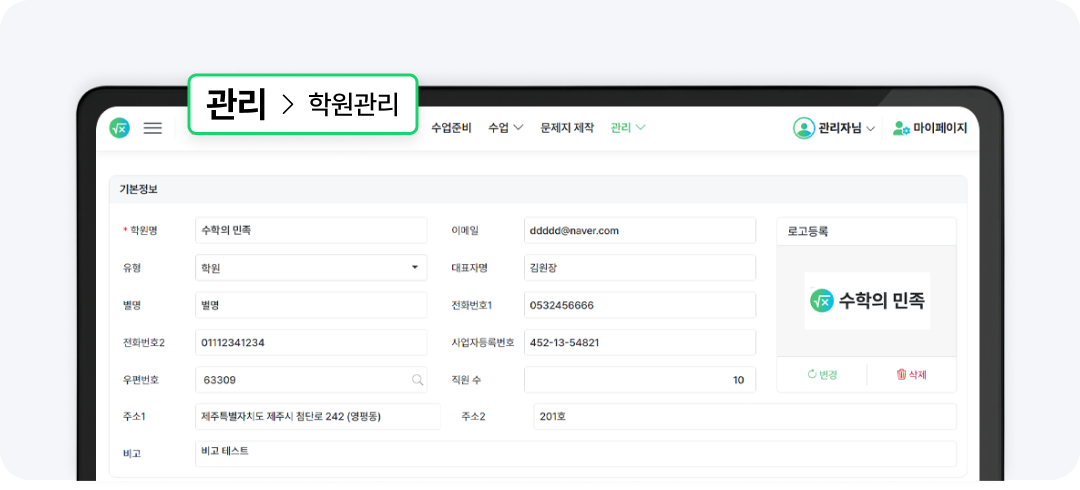Click the 이메일 field with ddddd@naver.com
Image resolution: width=1080 pixels, height=490 pixels.
[x=640, y=230]
